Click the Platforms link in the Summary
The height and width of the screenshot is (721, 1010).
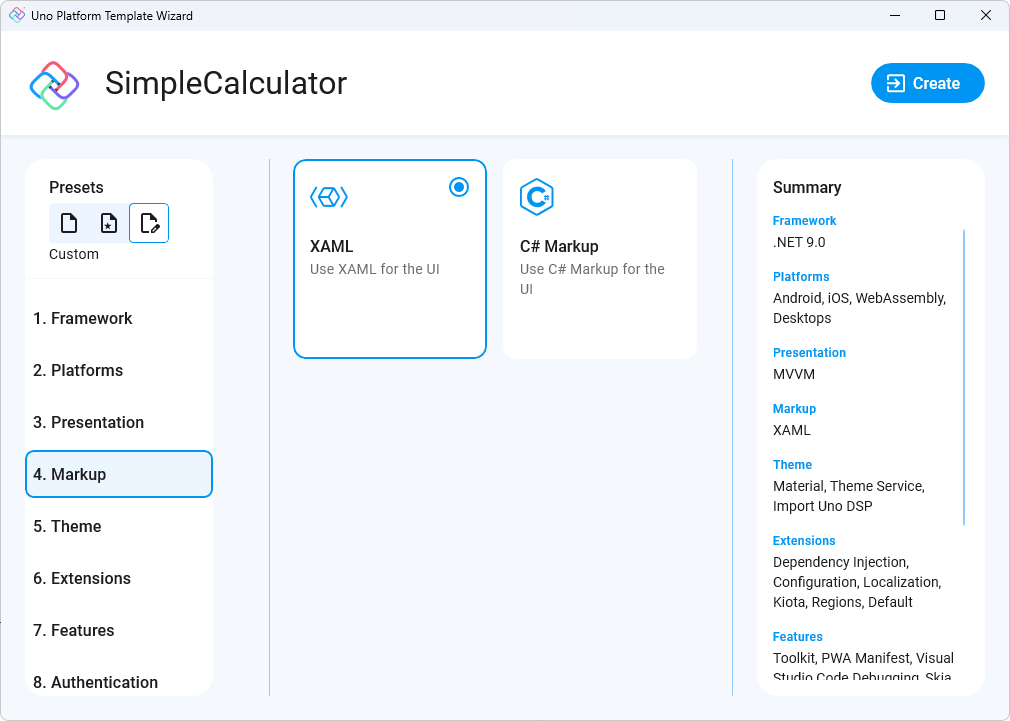click(800, 277)
